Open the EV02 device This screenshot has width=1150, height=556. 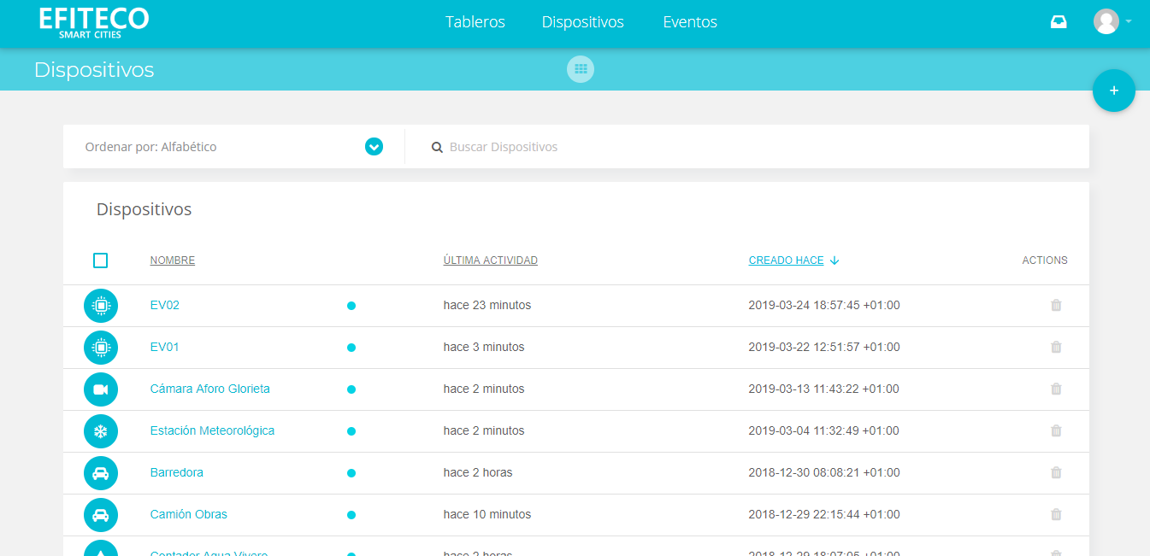[164, 306]
